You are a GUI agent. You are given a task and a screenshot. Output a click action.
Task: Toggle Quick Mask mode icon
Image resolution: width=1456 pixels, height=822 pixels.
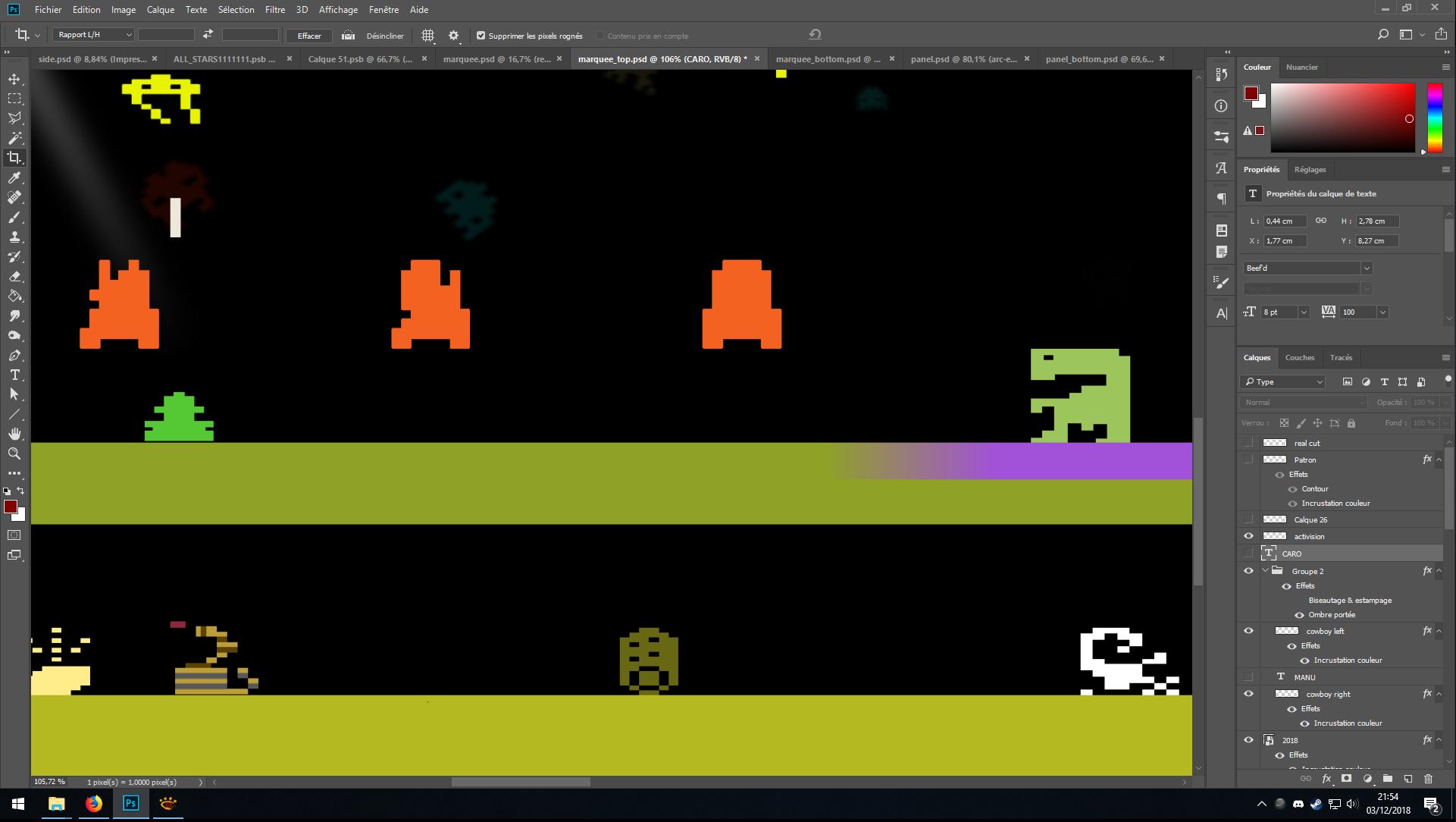click(14, 535)
